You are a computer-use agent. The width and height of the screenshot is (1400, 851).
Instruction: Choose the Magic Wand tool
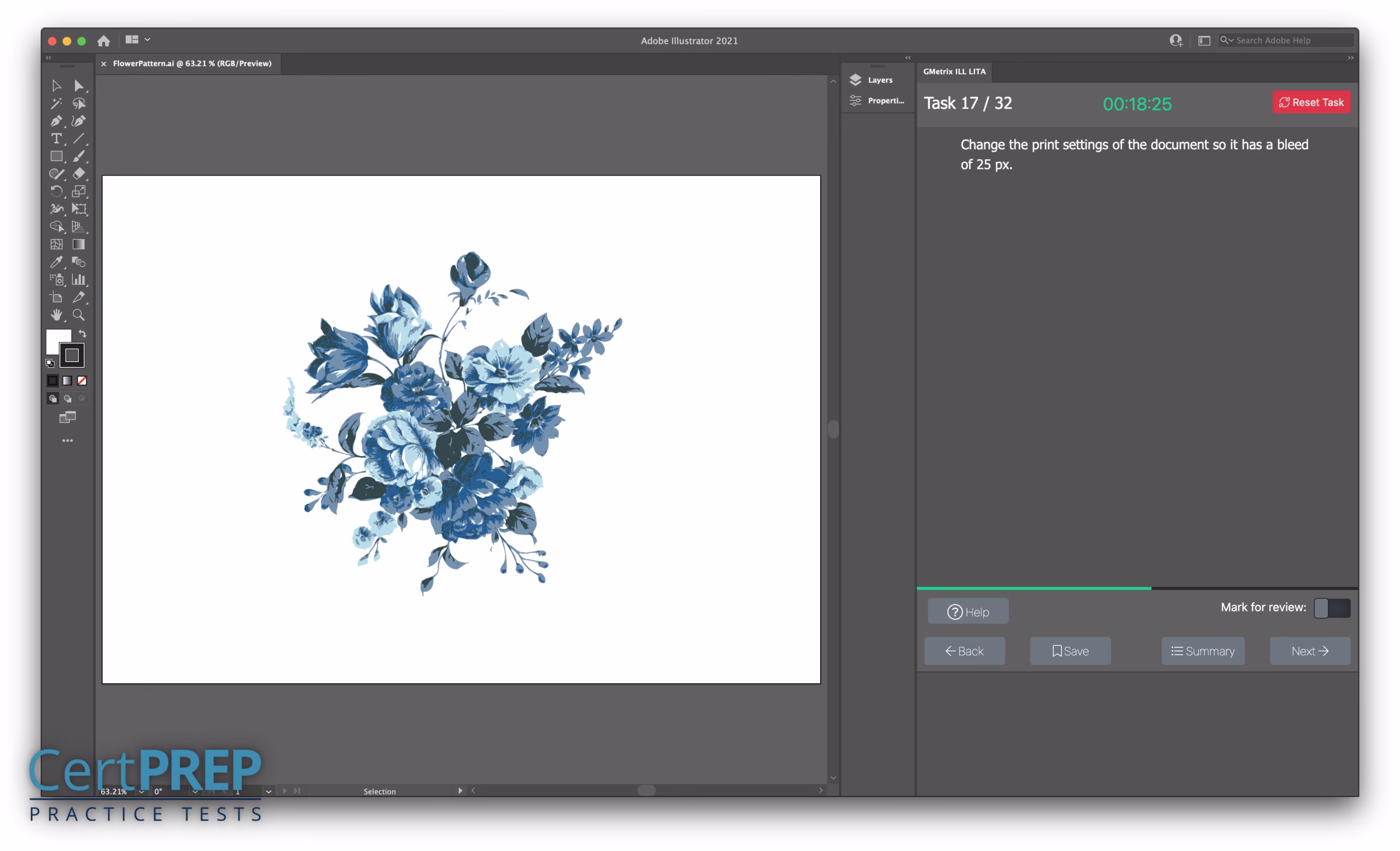tap(56, 103)
